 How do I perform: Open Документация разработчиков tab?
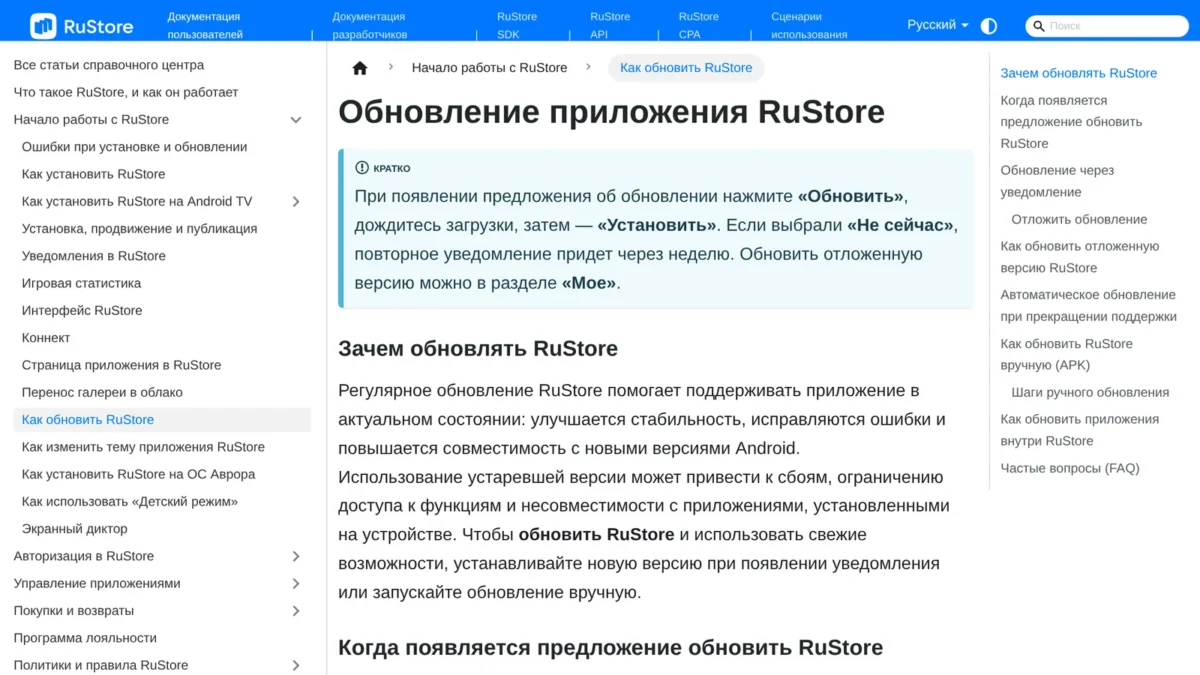click(370, 25)
